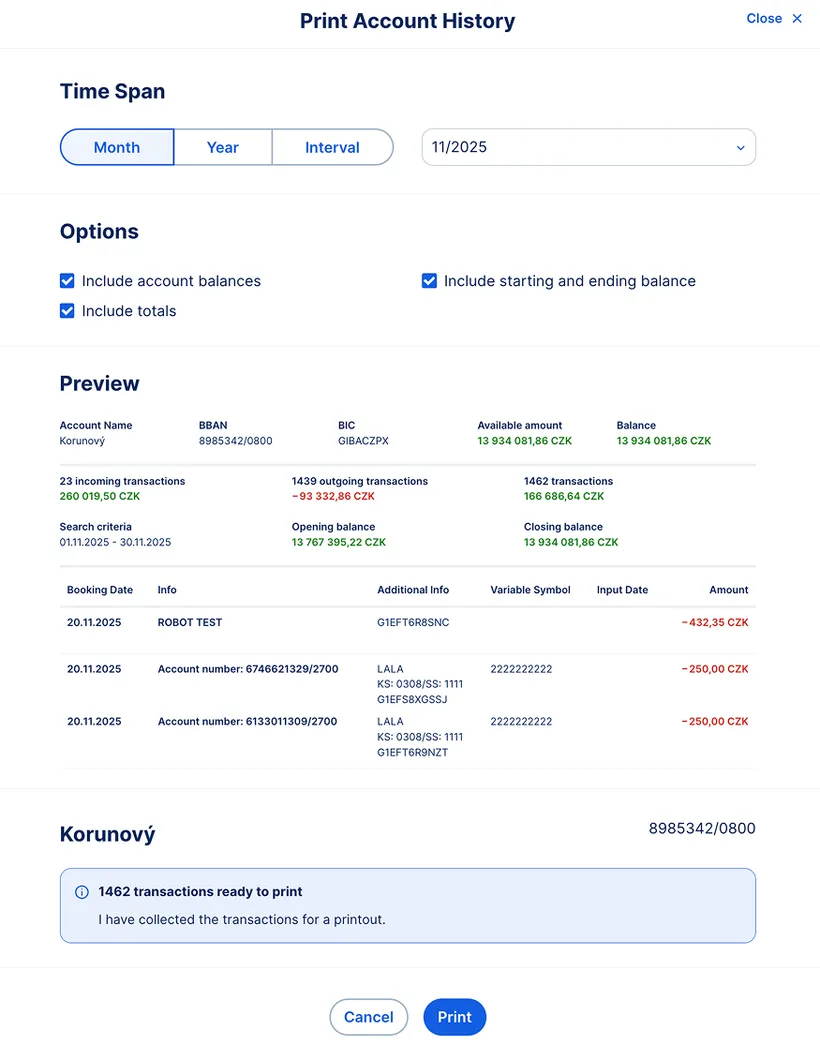
Task: Click account number 8985342/0800
Action: pyautogui.click(x=701, y=828)
